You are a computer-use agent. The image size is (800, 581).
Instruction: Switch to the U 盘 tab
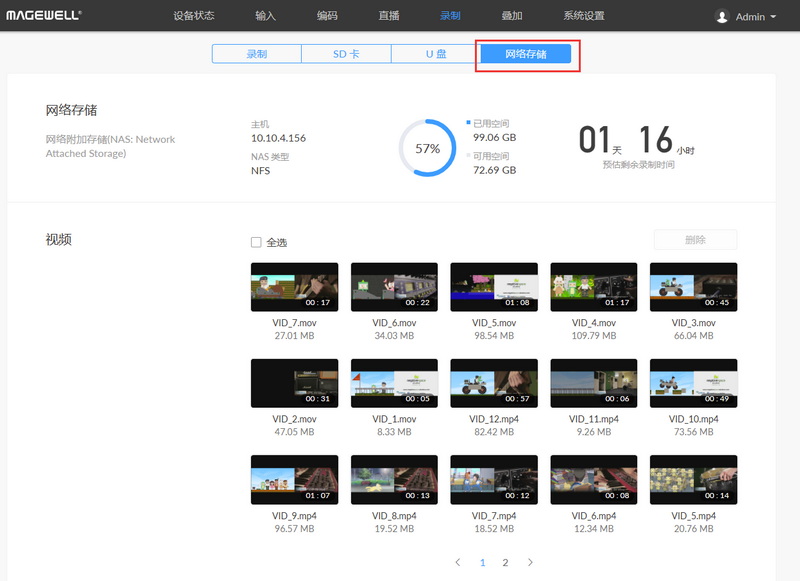point(436,54)
